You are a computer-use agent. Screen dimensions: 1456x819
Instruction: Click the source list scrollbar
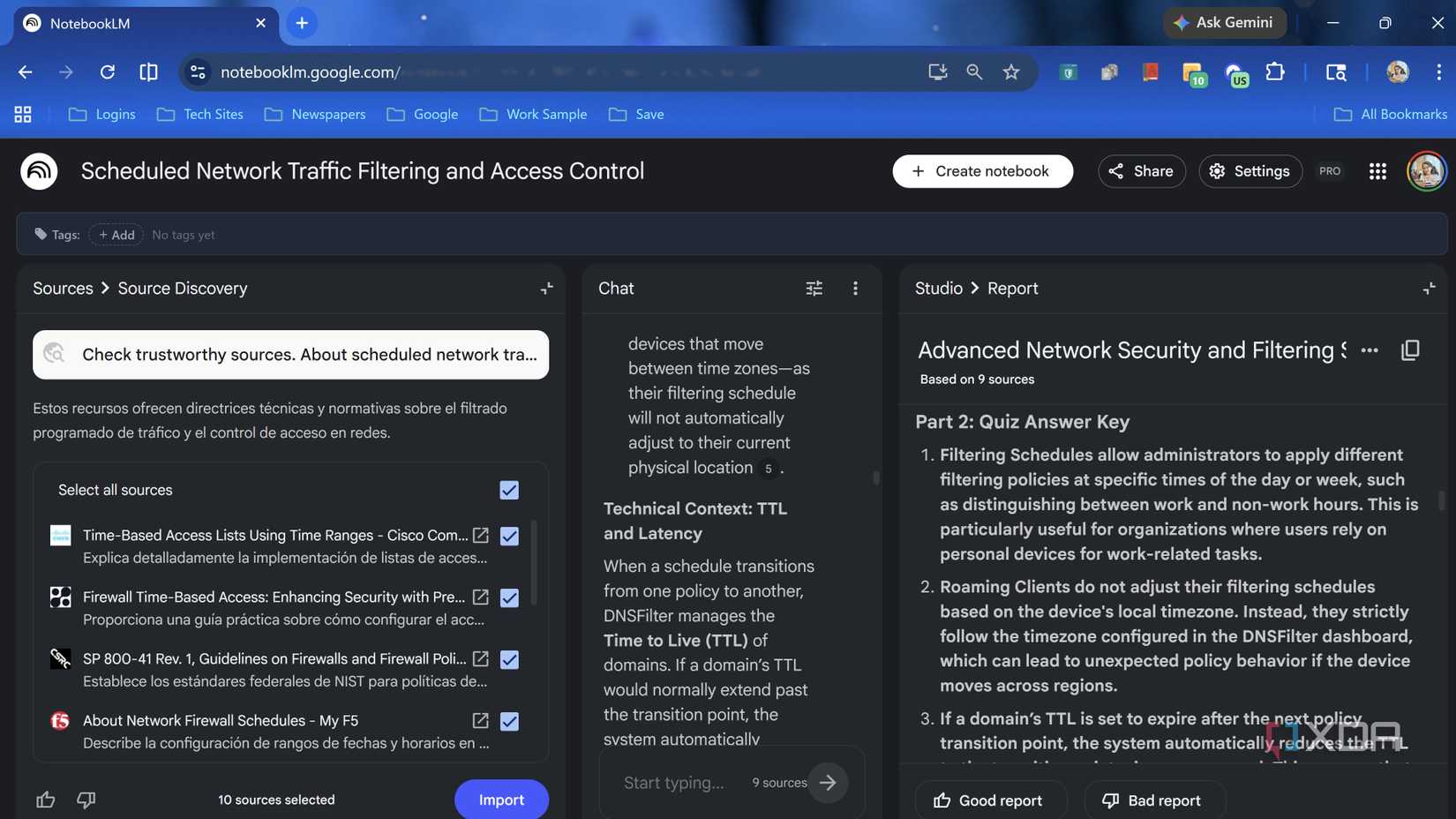click(533, 565)
